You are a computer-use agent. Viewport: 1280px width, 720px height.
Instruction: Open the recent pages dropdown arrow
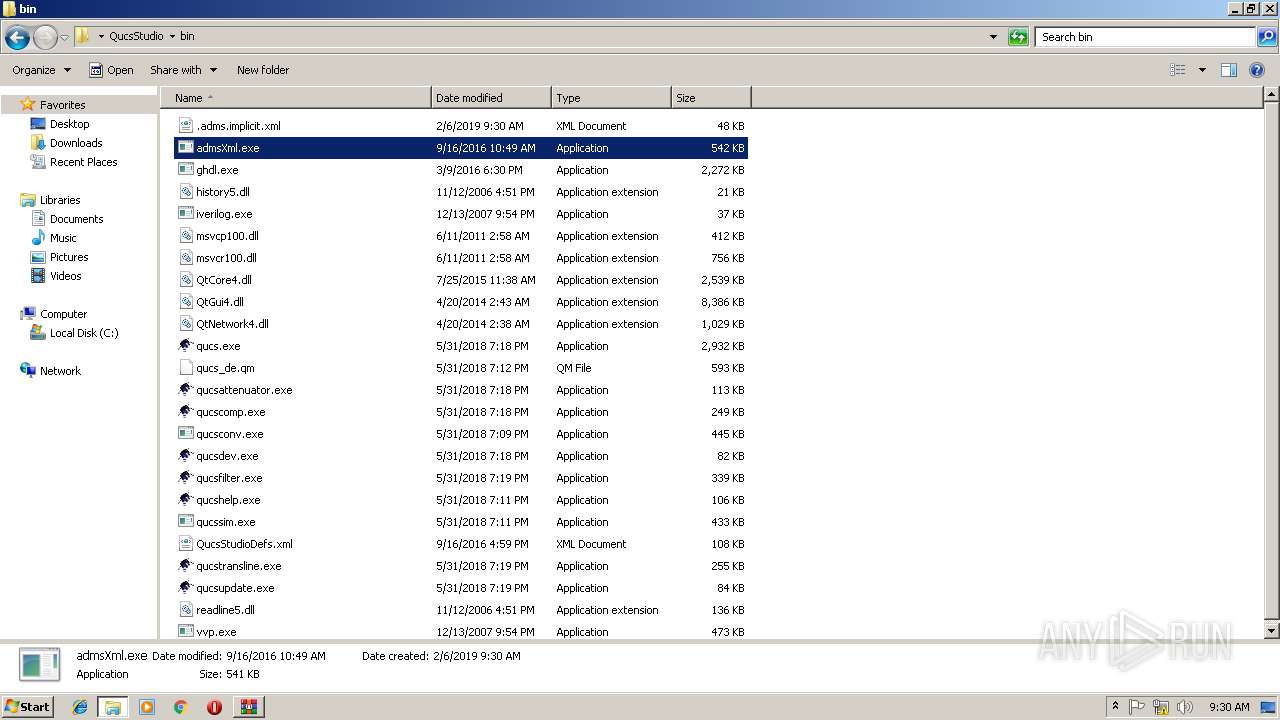[x=64, y=37]
